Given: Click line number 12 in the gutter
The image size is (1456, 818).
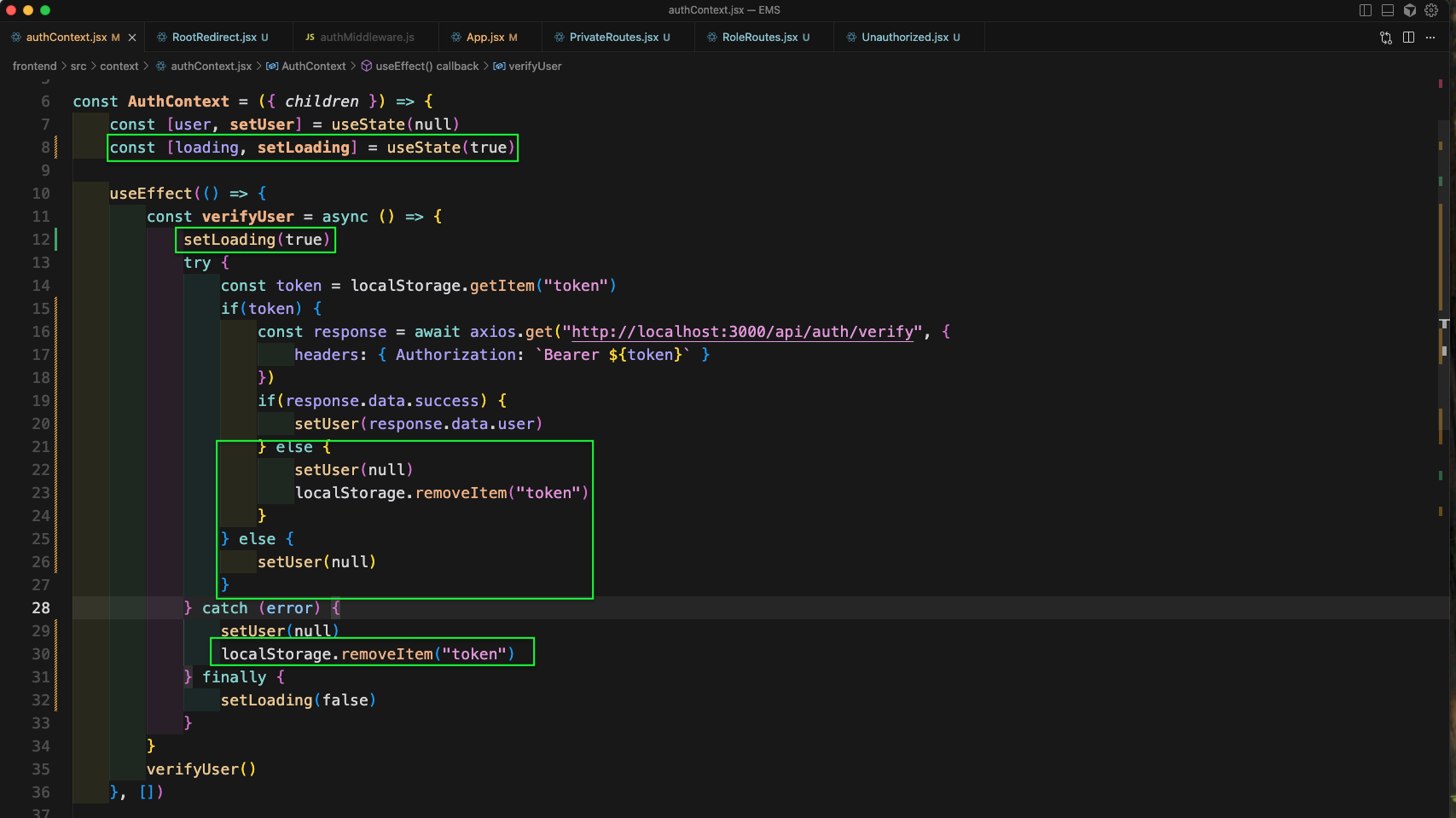Looking at the screenshot, I should (41, 240).
